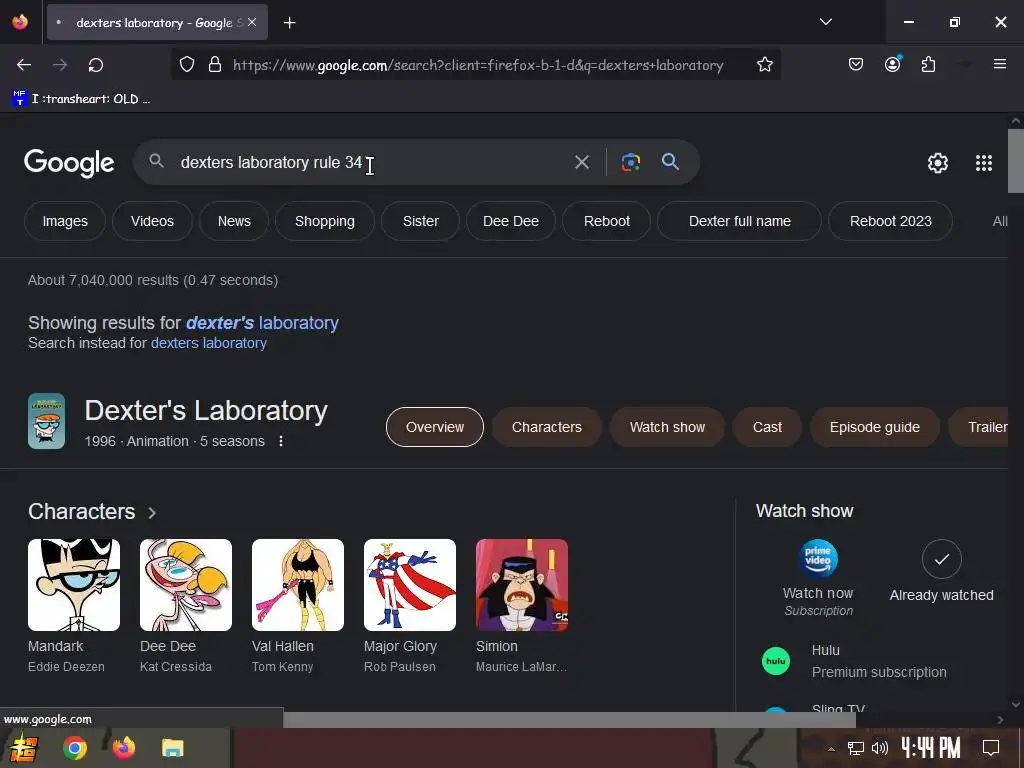This screenshot has height=768, width=1024.
Task: Open the Pocket save icon
Action: (856, 65)
